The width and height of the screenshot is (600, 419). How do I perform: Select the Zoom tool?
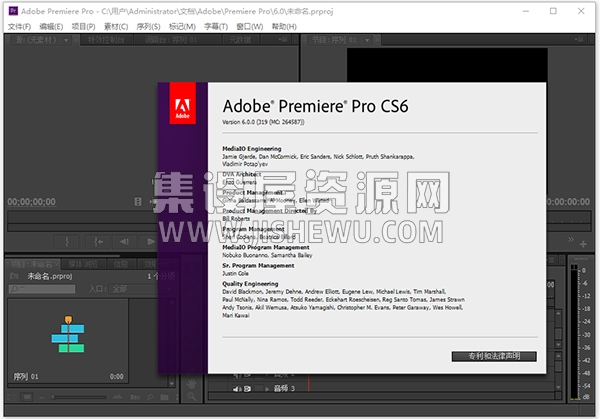(x=192, y=396)
